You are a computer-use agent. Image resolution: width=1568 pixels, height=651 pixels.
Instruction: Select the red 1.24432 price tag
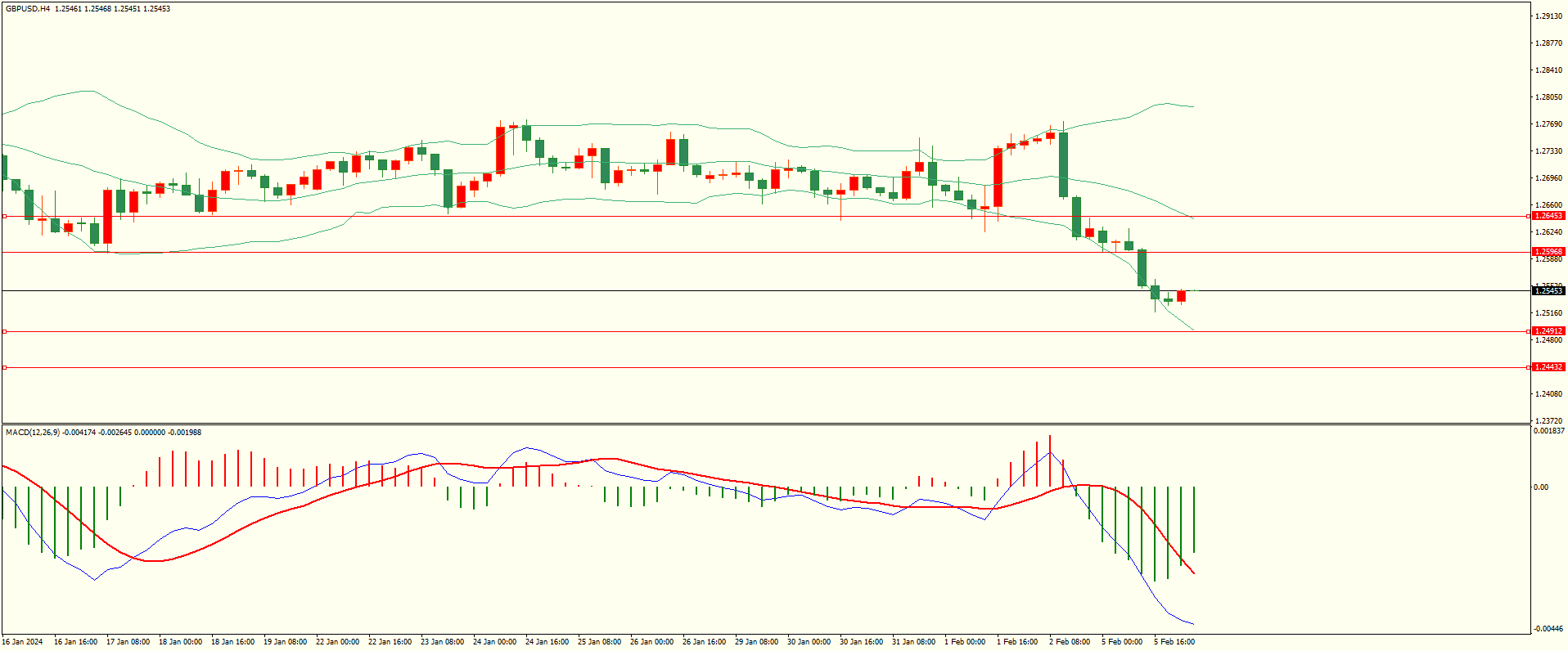[x=1548, y=367]
